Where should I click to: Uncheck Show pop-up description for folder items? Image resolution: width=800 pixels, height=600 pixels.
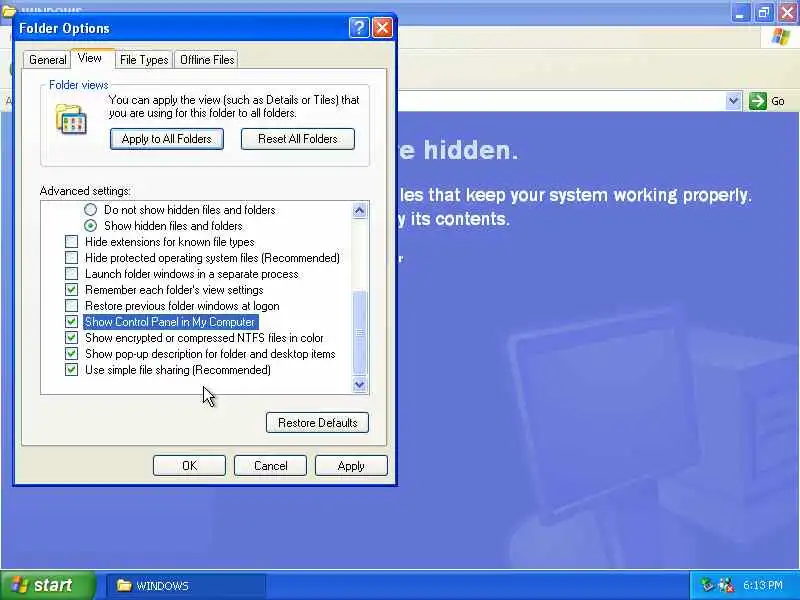coord(71,354)
